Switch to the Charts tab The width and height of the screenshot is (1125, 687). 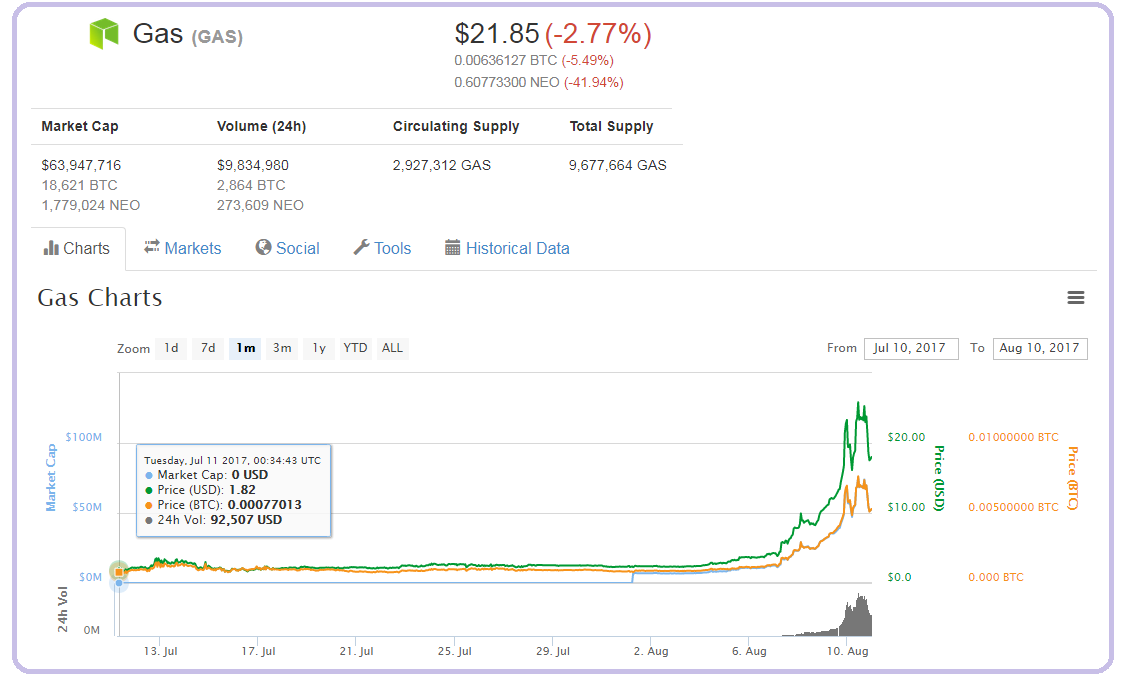[77, 248]
